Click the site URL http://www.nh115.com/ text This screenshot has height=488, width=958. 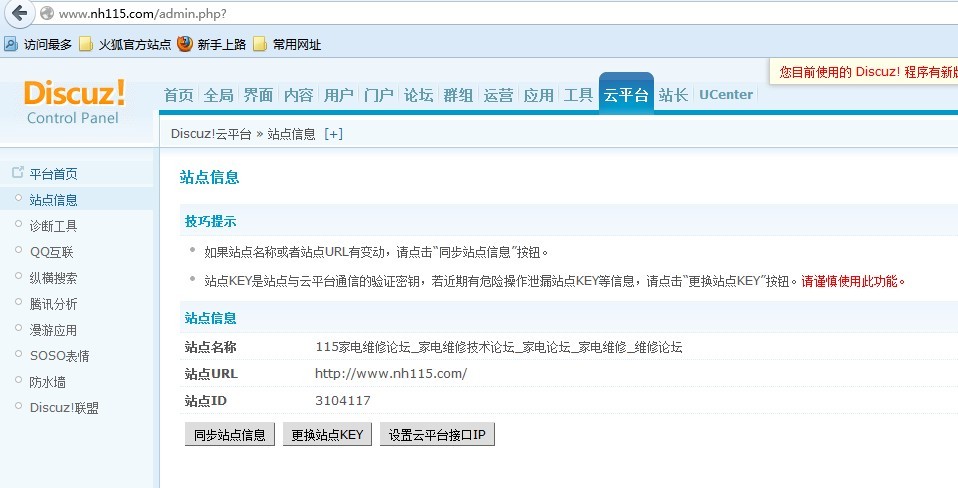pyautogui.click(x=391, y=373)
